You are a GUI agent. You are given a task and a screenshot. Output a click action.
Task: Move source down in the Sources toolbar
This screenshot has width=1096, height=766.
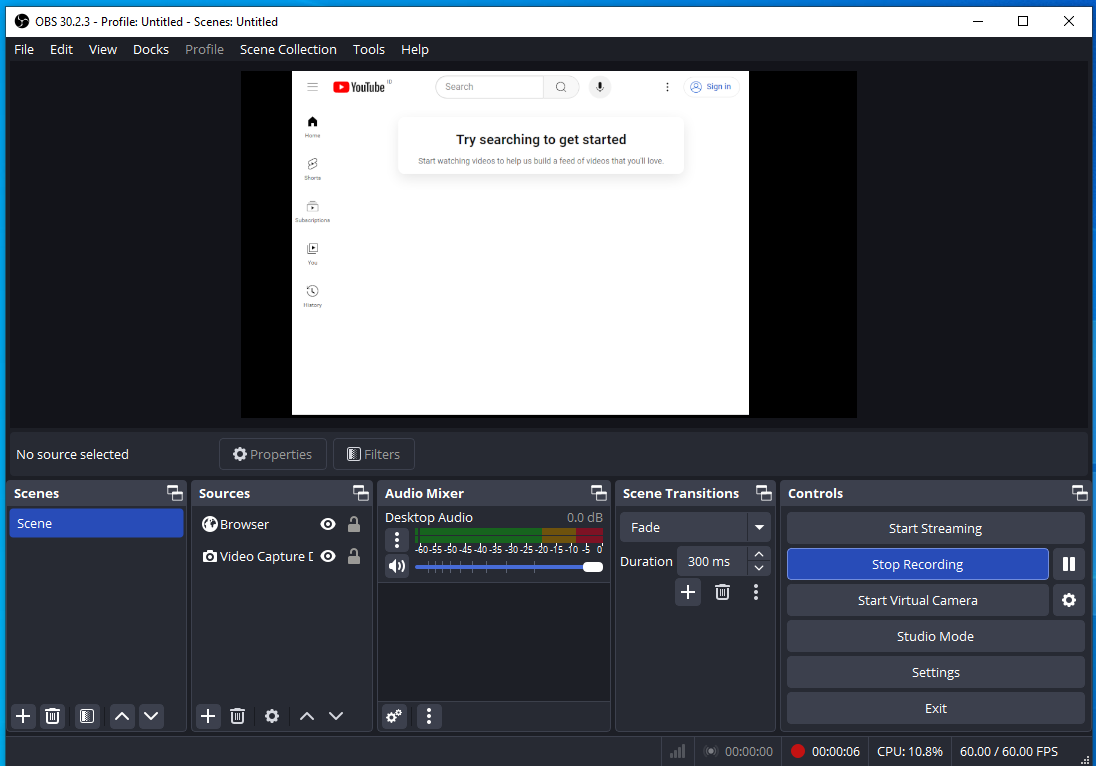(x=336, y=716)
